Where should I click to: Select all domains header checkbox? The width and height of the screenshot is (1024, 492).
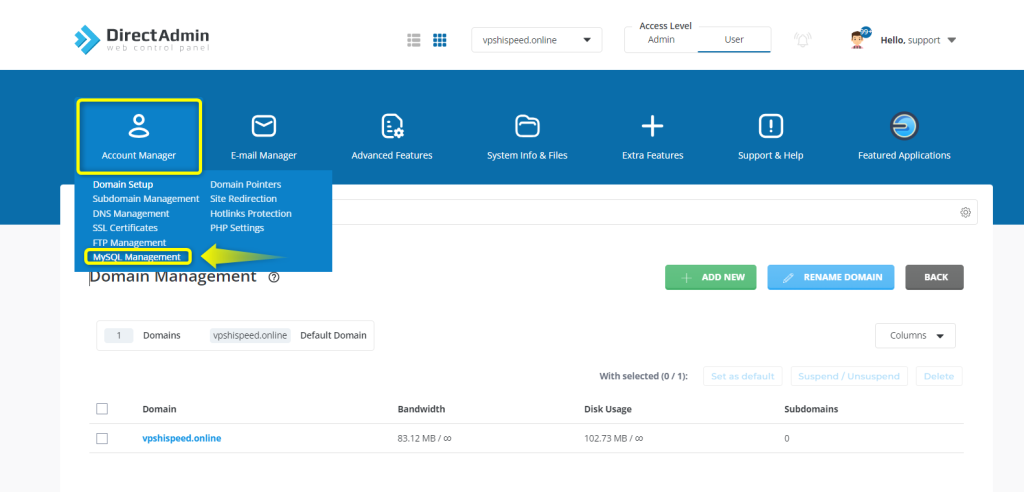102,409
